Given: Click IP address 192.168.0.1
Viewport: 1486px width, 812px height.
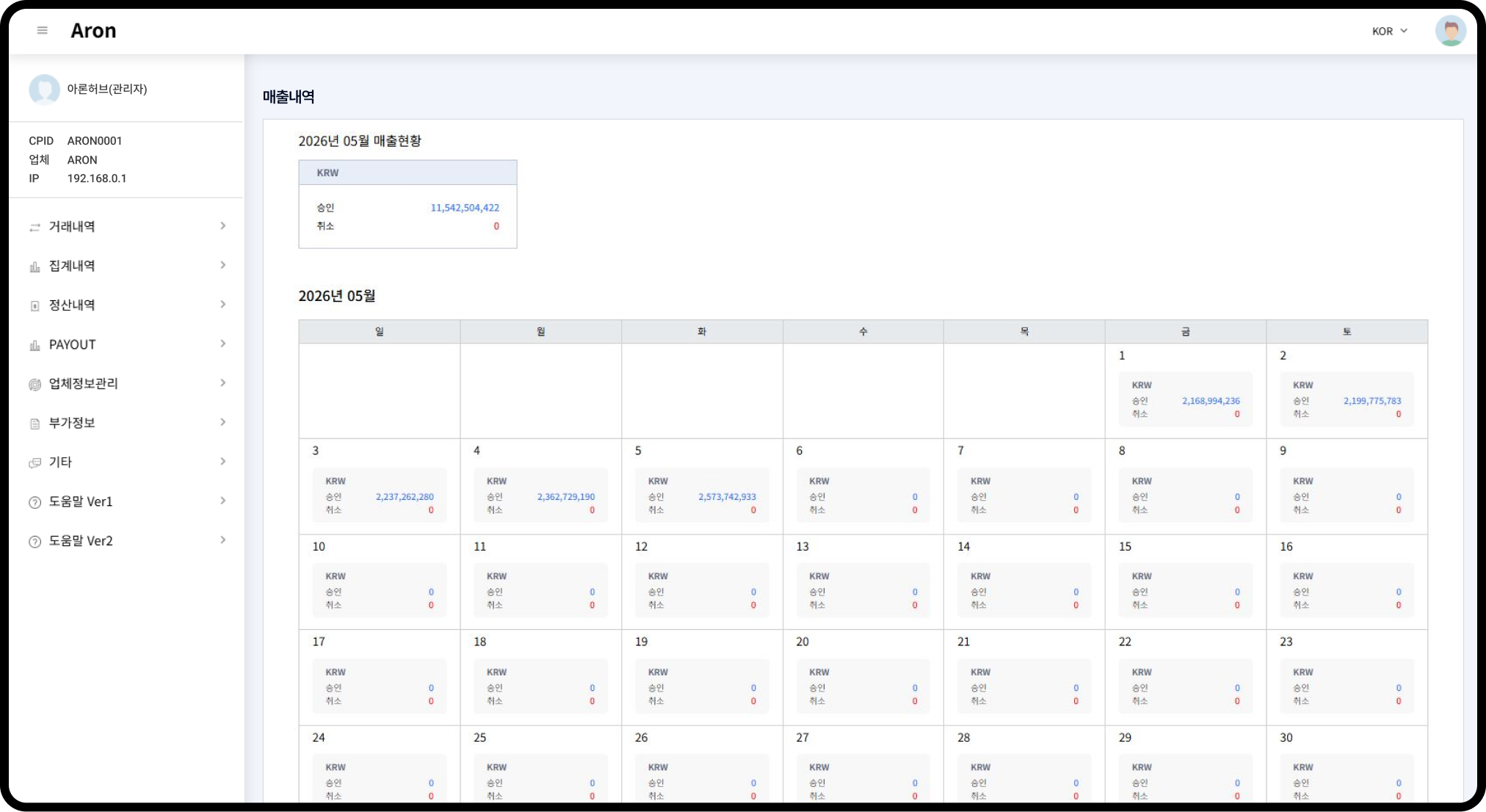Looking at the screenshot, I should tap(97, 178).
